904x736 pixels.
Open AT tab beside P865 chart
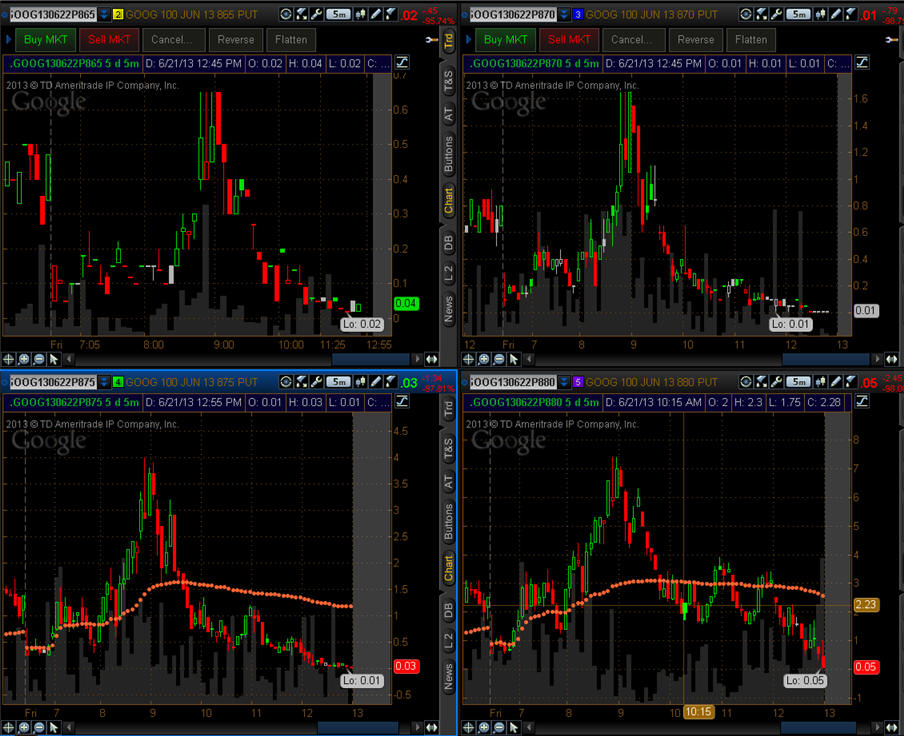[448, 114]
